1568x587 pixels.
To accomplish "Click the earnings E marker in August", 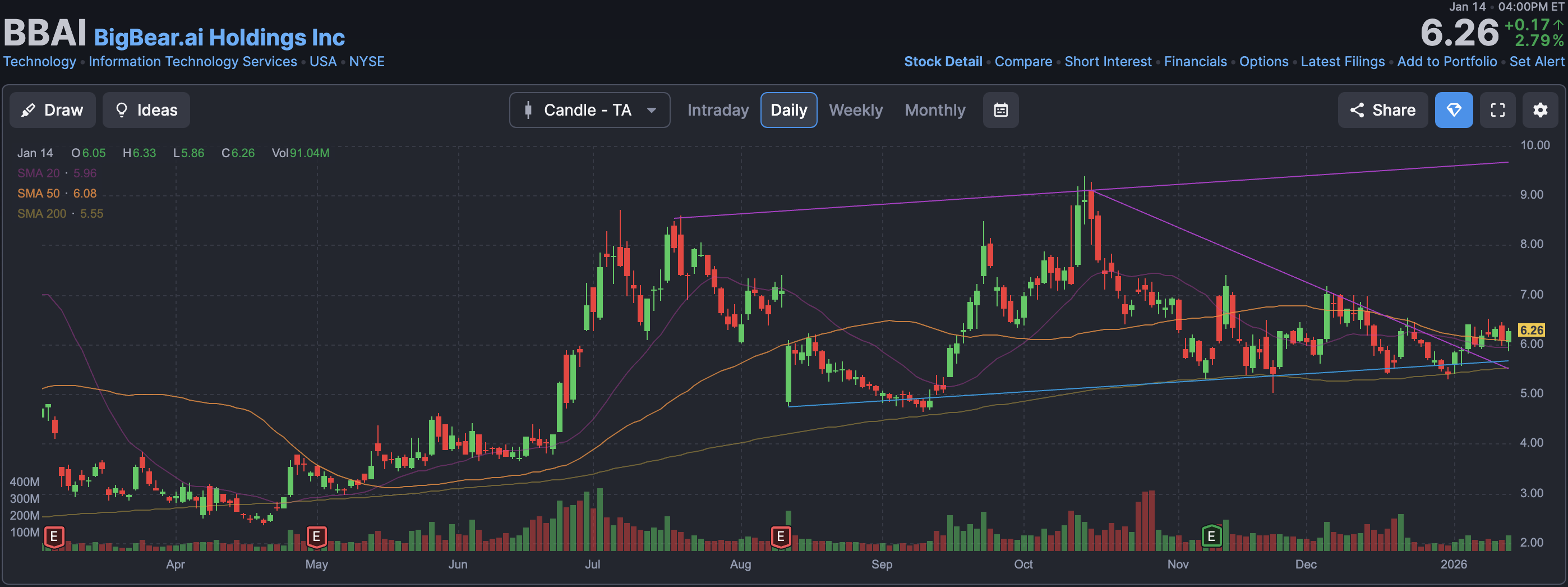I will (781, 537).
